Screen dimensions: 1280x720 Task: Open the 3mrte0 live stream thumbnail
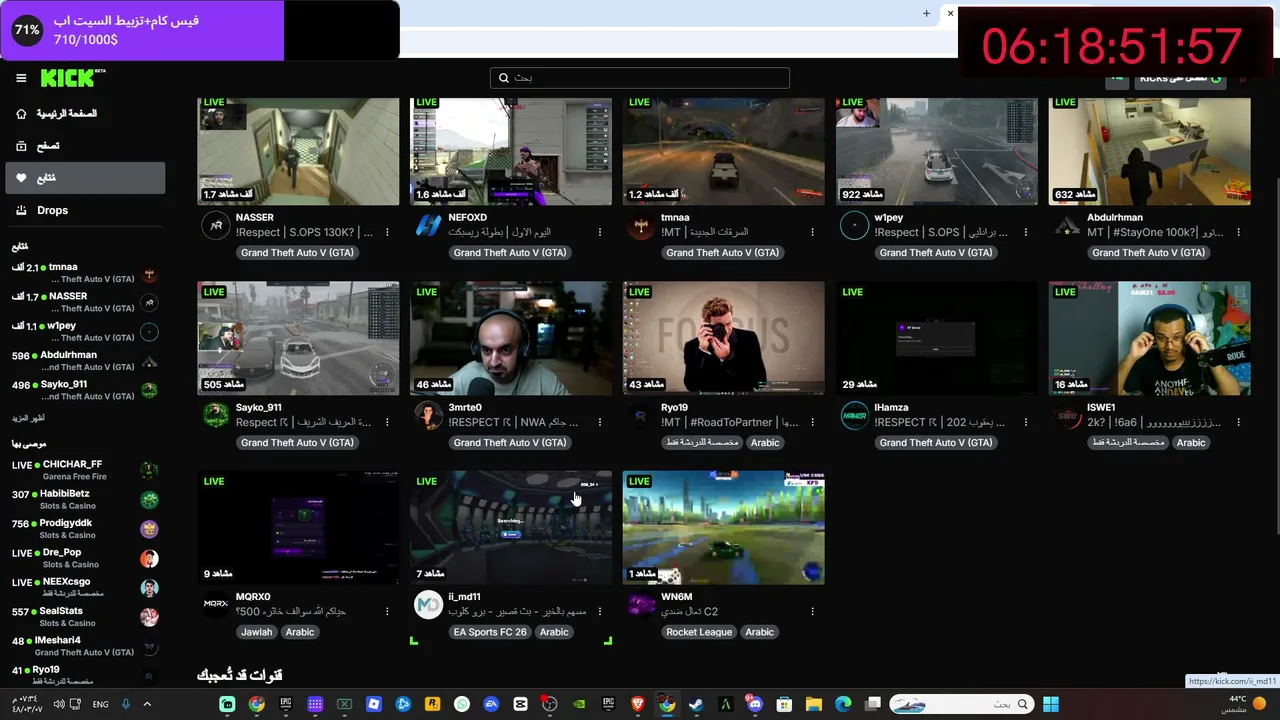[511, 338]
